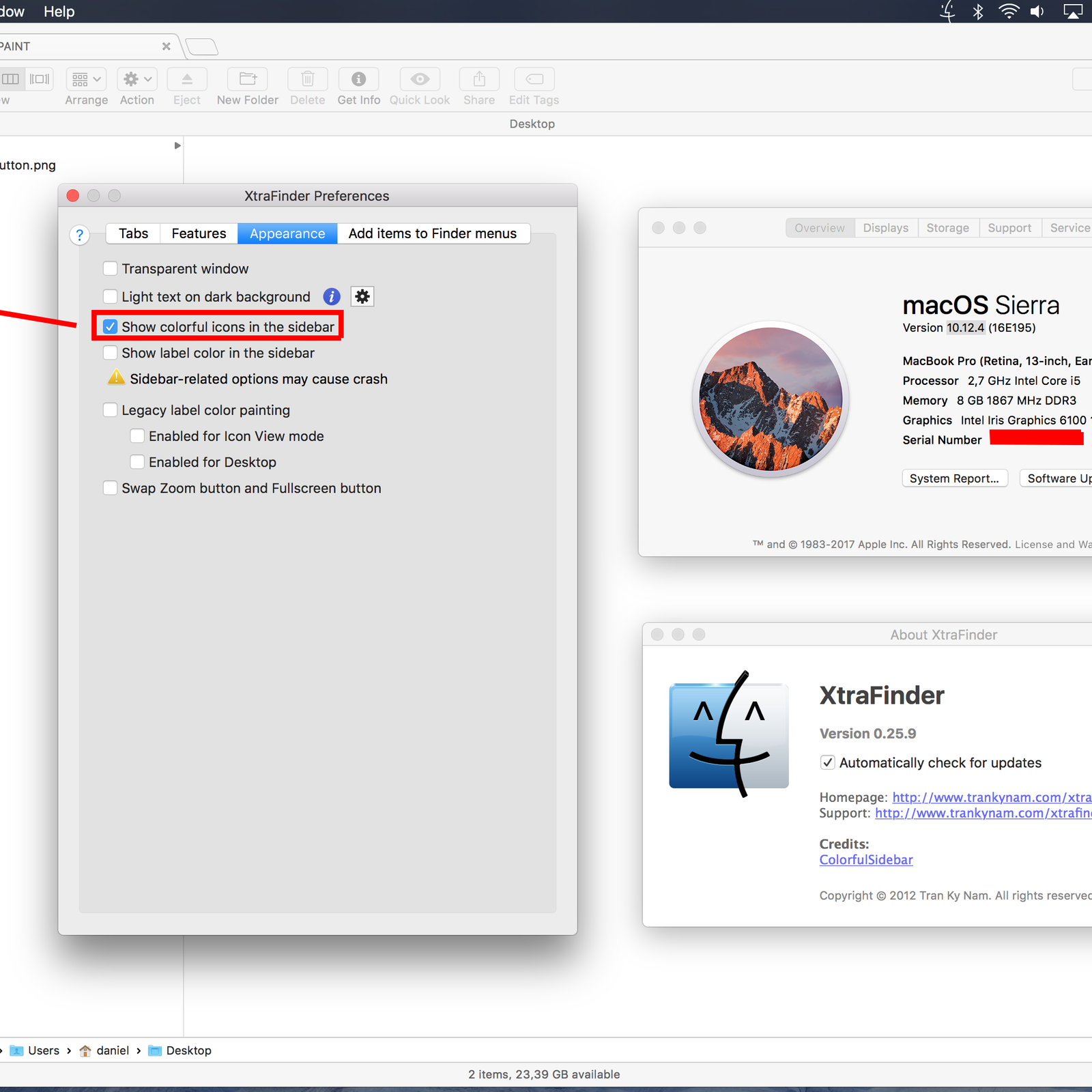Toggle Automatically check for updates

[x=828, y=762]
